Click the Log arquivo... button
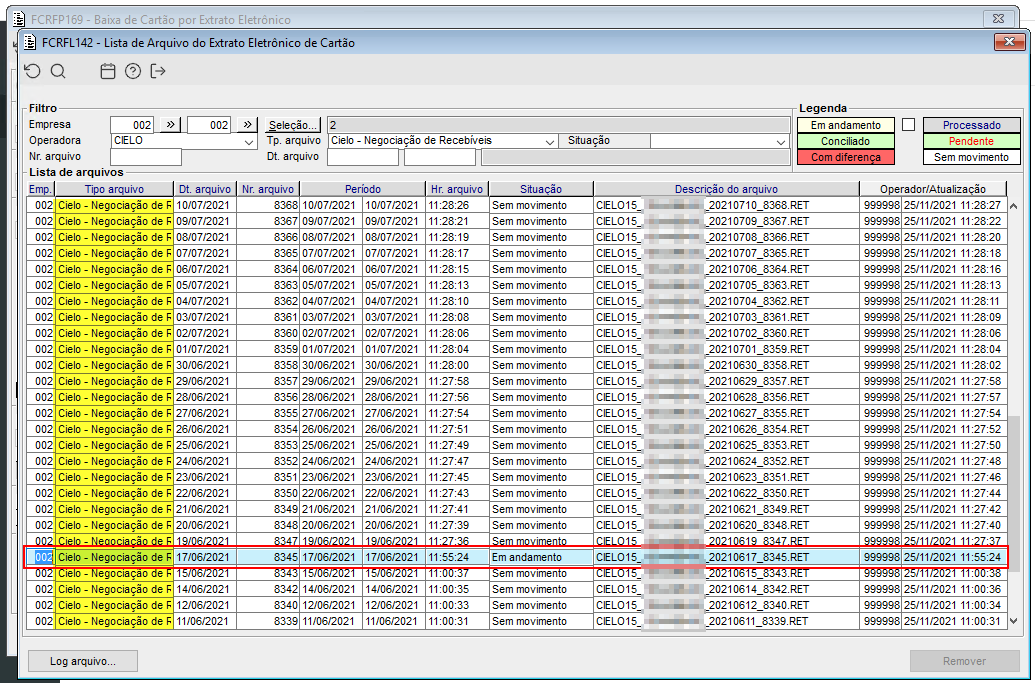The width and height of the screenshot is (1035, 683). pyautogui.click(x=83, y=661)
